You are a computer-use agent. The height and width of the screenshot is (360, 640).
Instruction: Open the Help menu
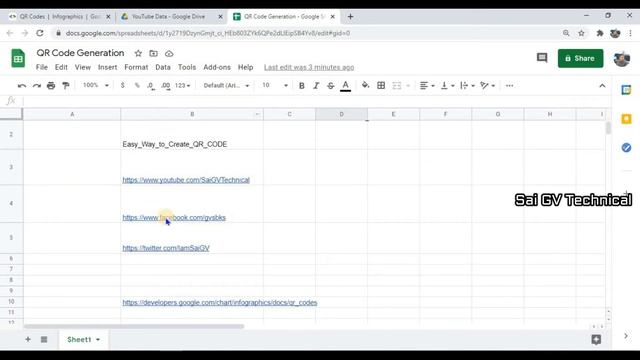(x=245, y=67)
